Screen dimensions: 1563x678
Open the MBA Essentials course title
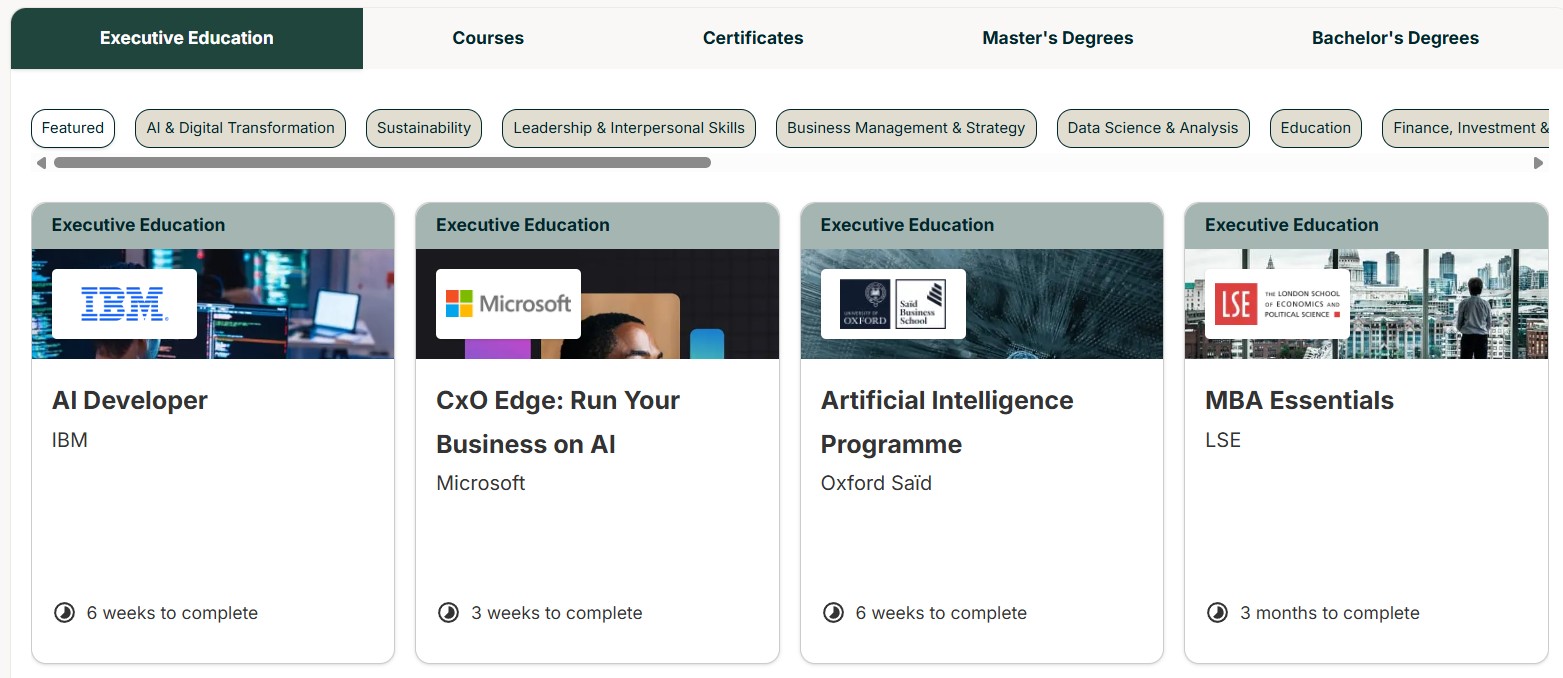(x=1299, y=401)
